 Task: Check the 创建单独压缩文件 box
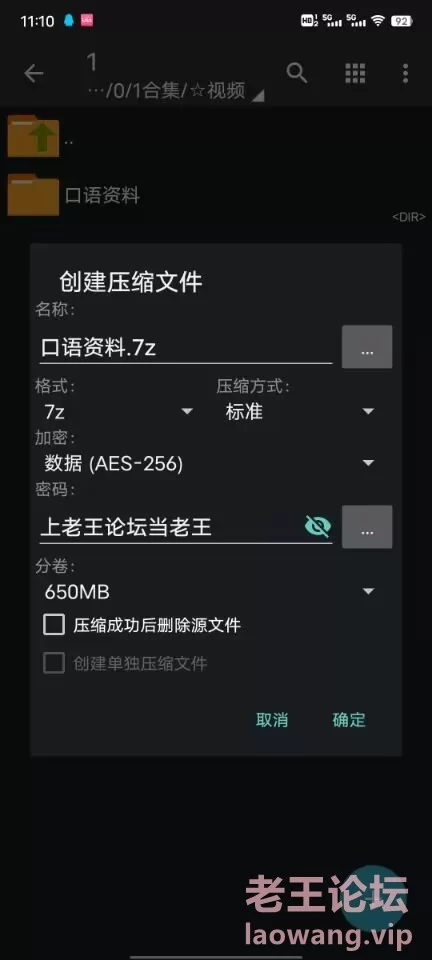(54, 663)
